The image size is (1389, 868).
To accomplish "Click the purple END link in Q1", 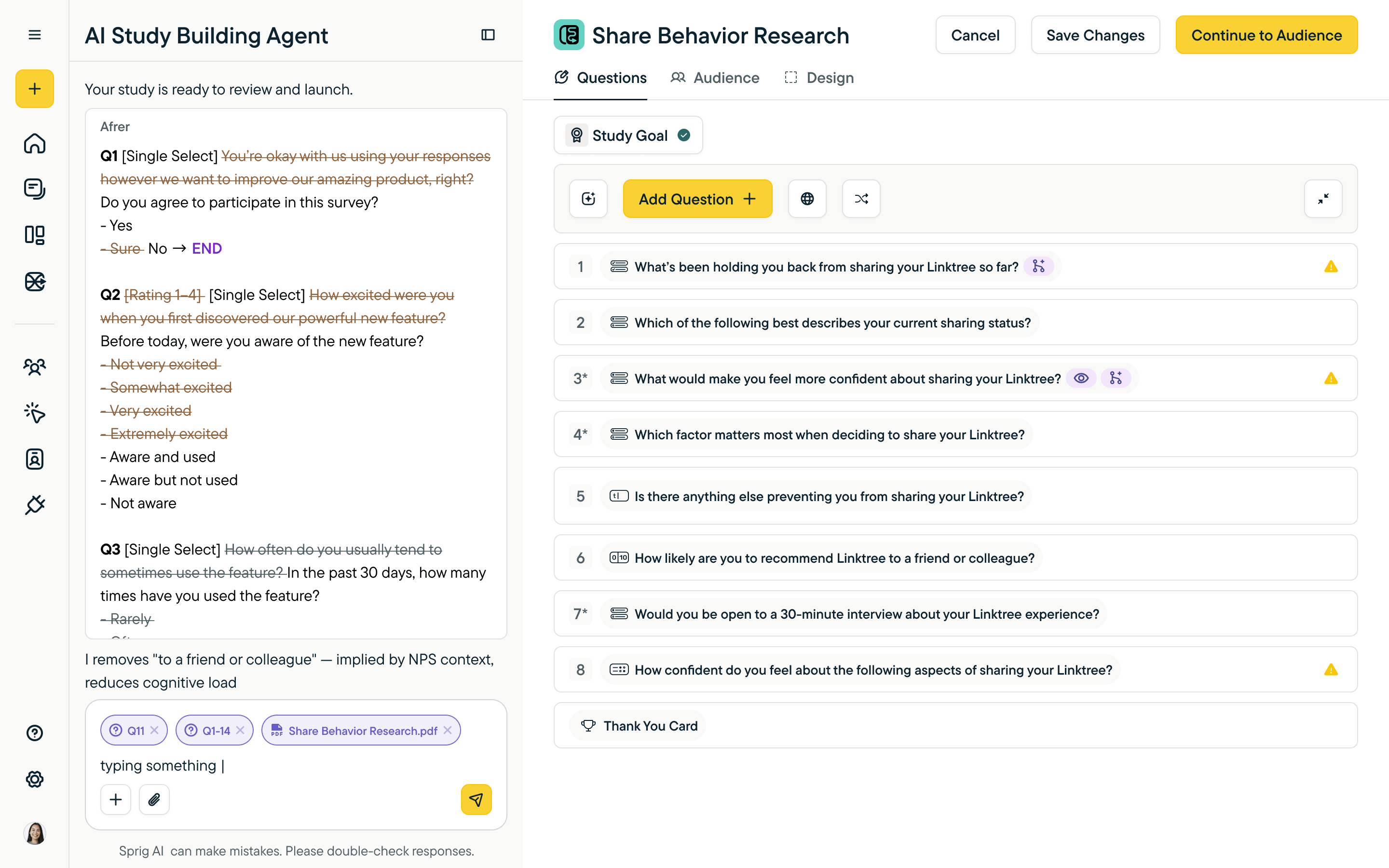I will (206, 248).
